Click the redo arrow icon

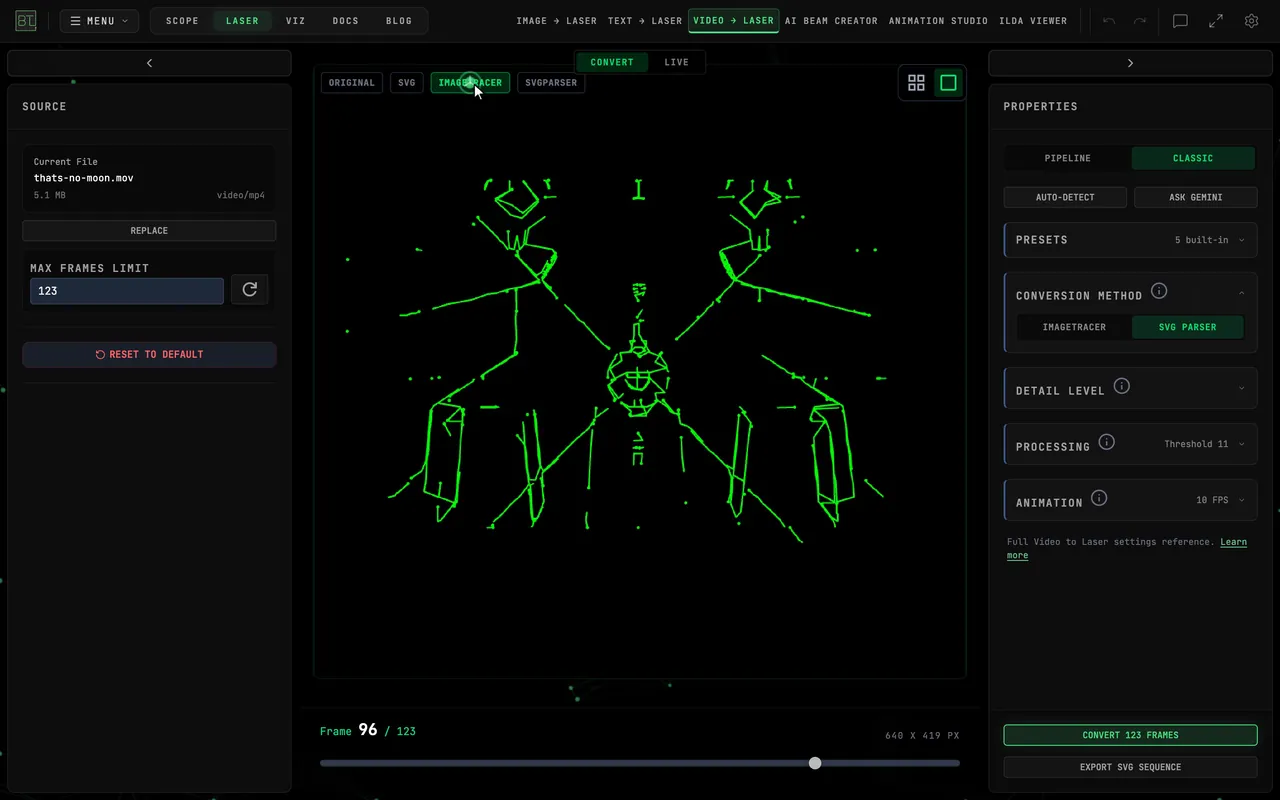pos(1139,21)
